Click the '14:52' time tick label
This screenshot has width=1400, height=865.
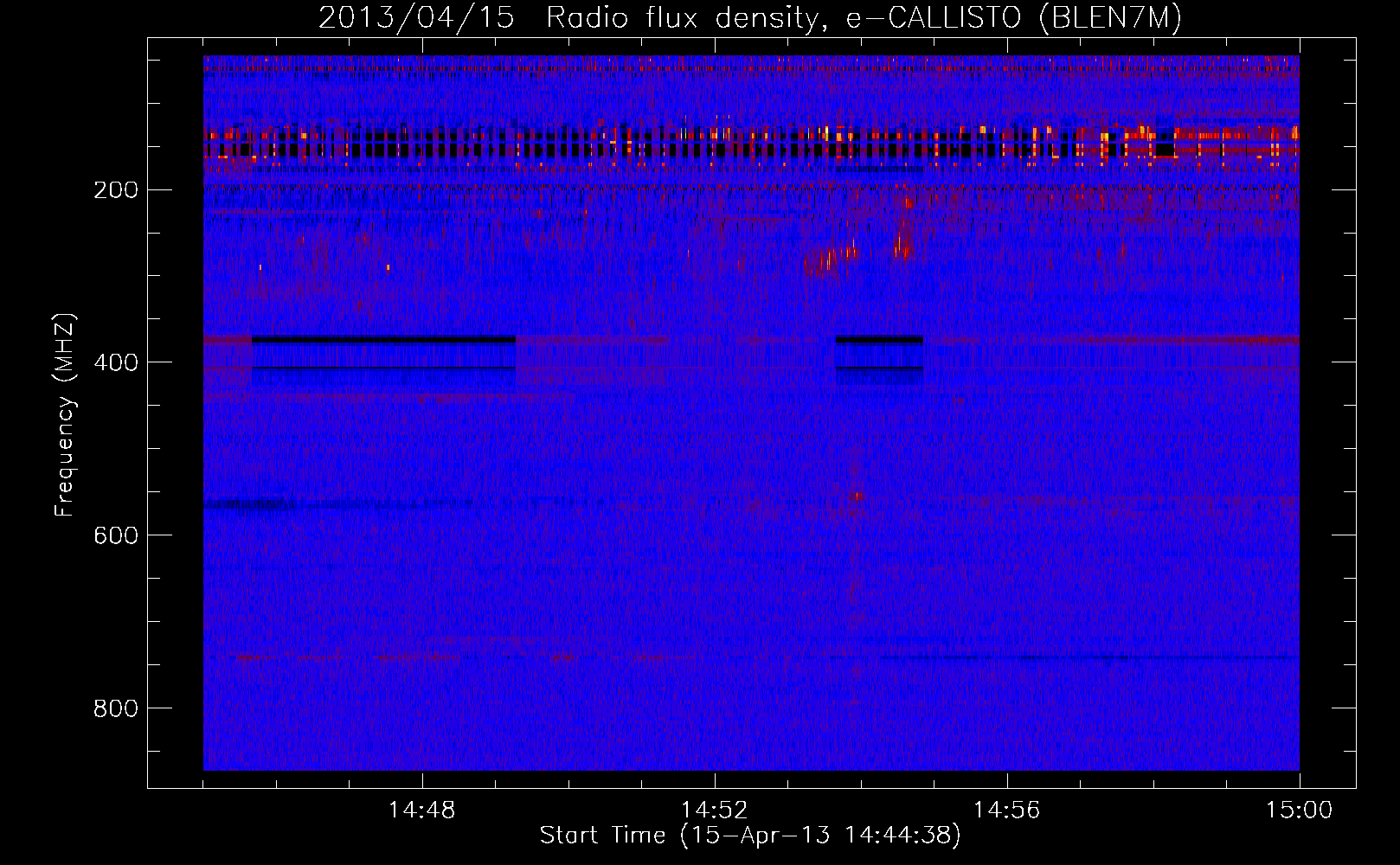(714, 810)
